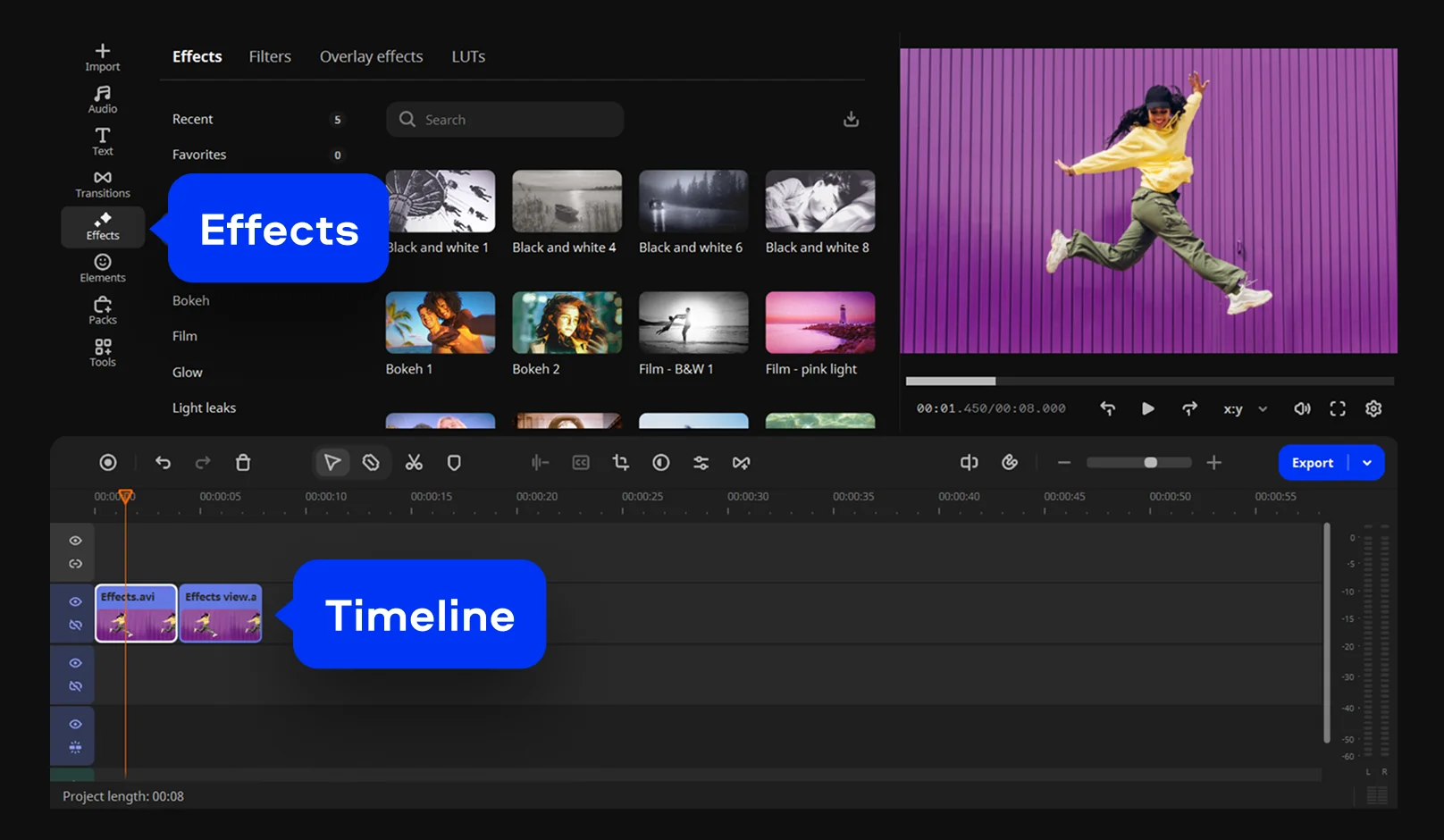The width and height of the screenshot is (1444, 840).
Task: Toggle eye icon on the bottom track
Action: click(76, 724)
